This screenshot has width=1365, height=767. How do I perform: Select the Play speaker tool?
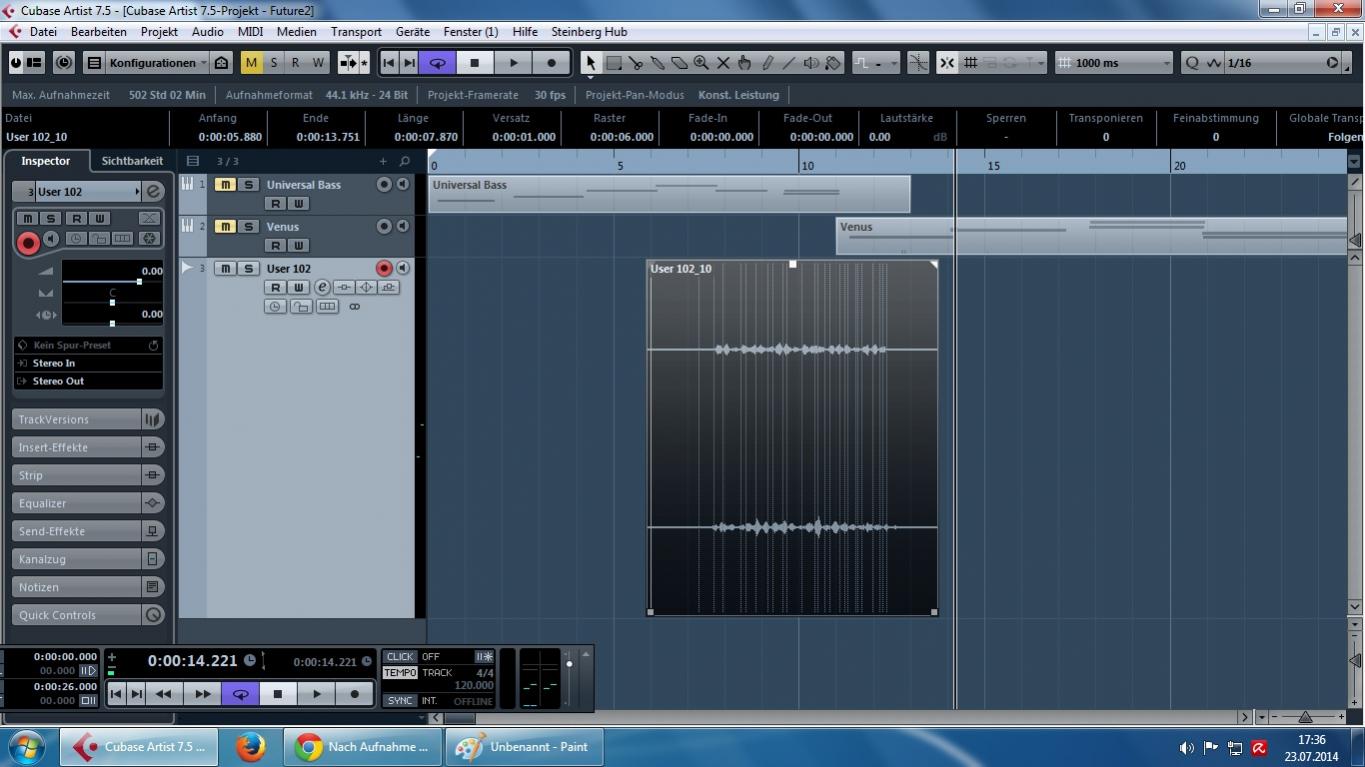[x=811, y=63]
